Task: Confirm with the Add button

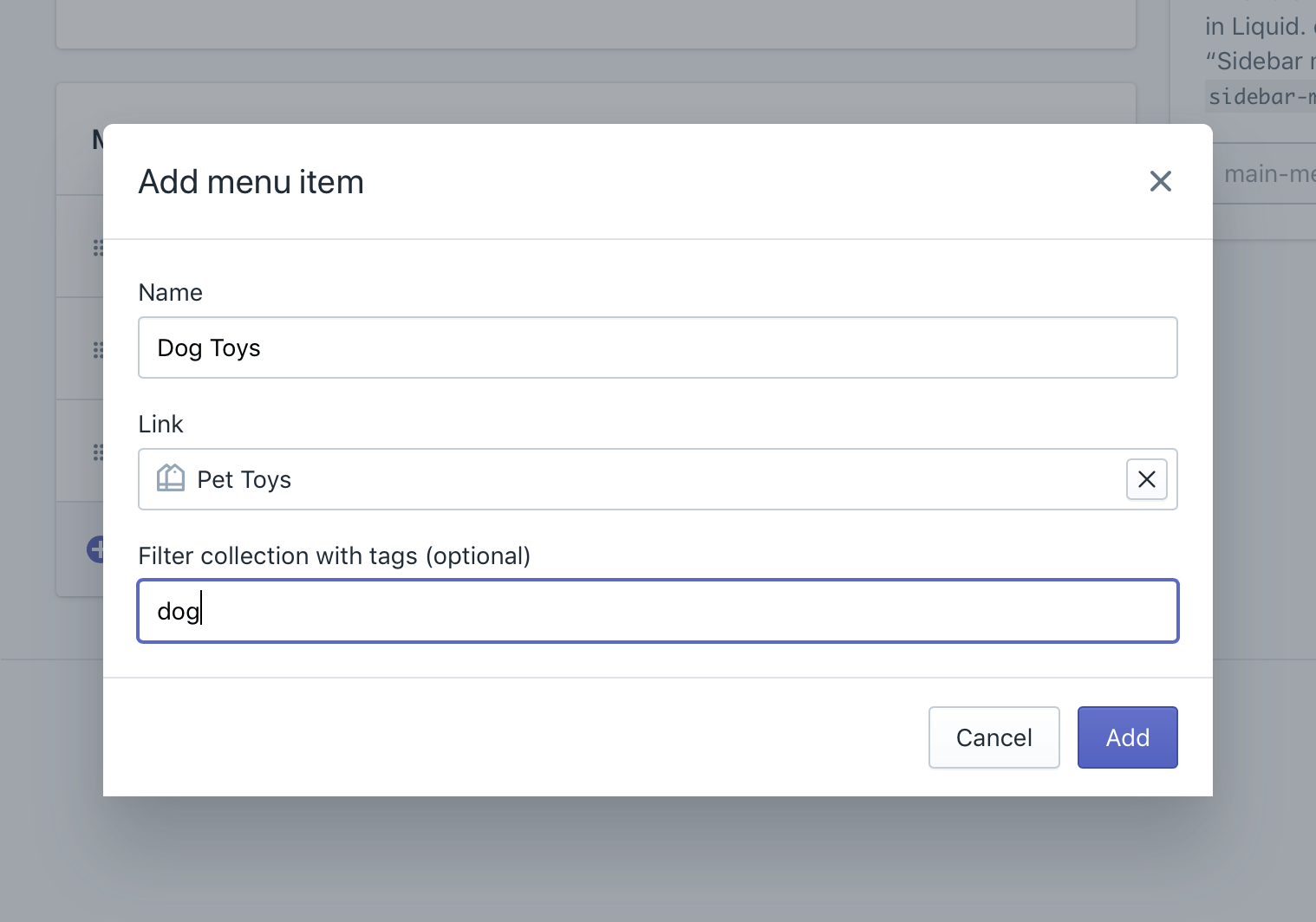Action: point(1127,737)
